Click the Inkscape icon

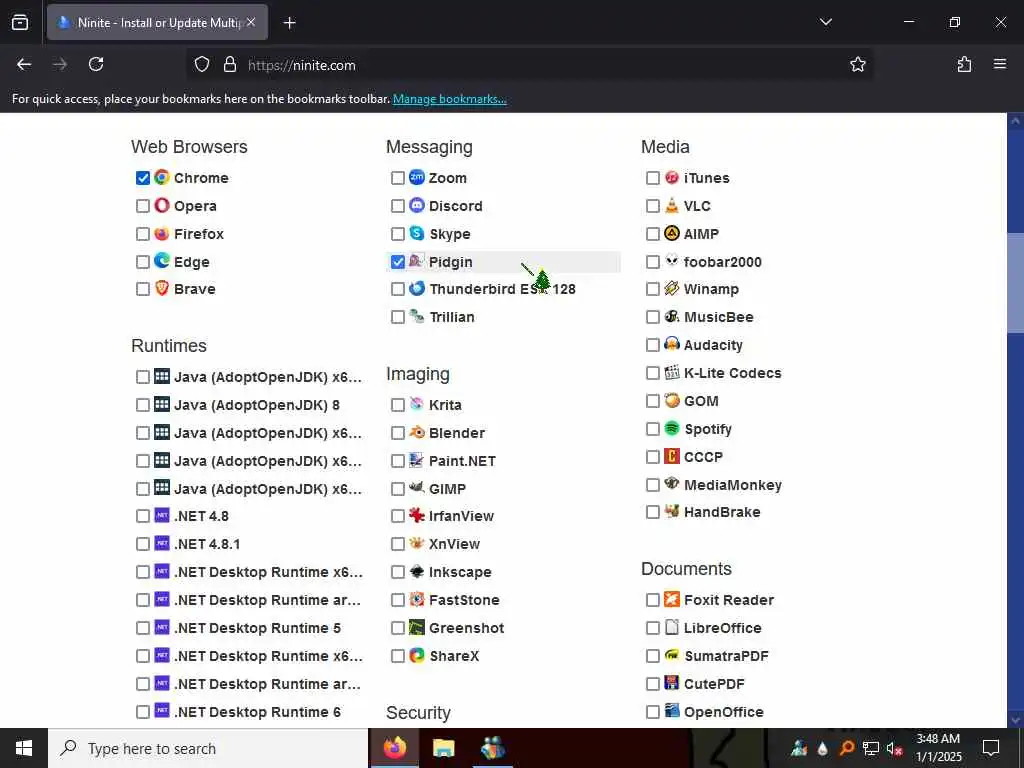tap(417, 571)
